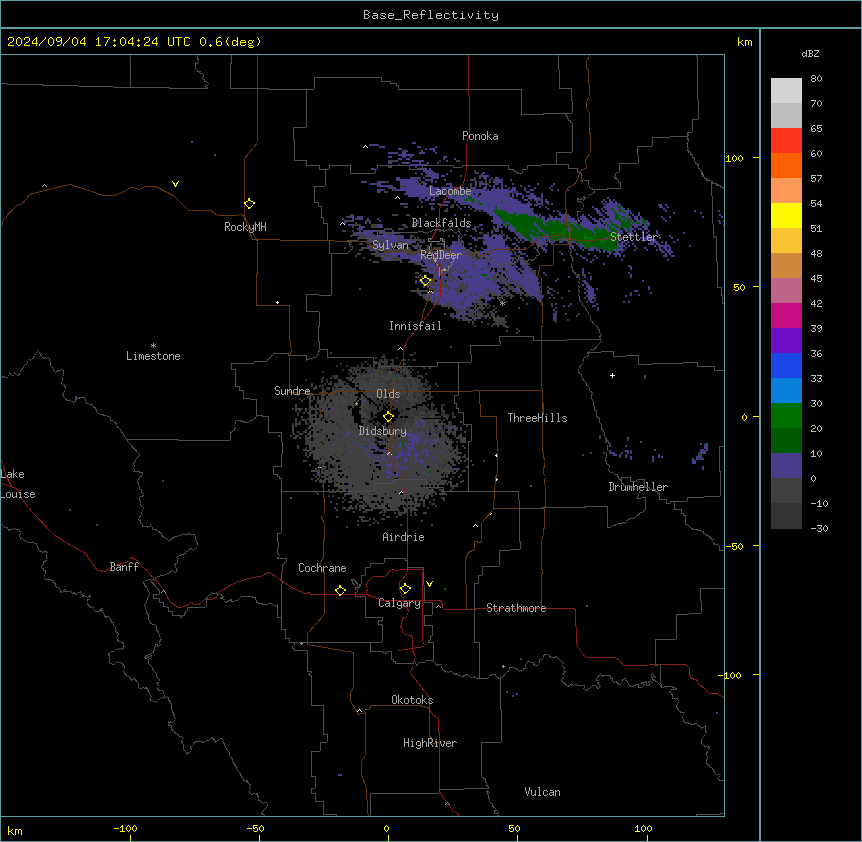Choose the slate purple 10-0 dBZ swatch
This screenshot has height=842, width=862.
coord(786,466)
